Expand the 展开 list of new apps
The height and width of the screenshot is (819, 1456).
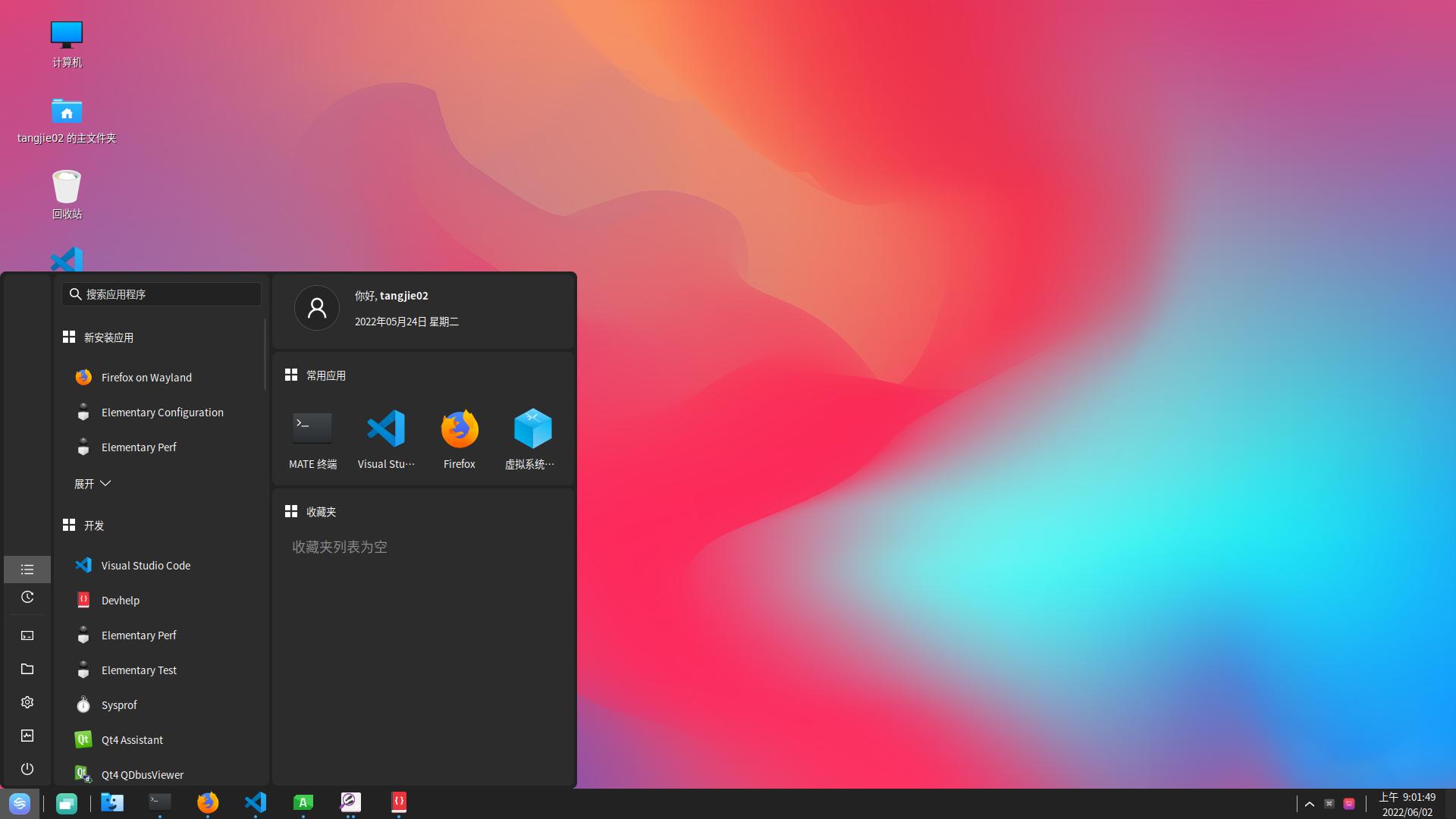[93, 484]
